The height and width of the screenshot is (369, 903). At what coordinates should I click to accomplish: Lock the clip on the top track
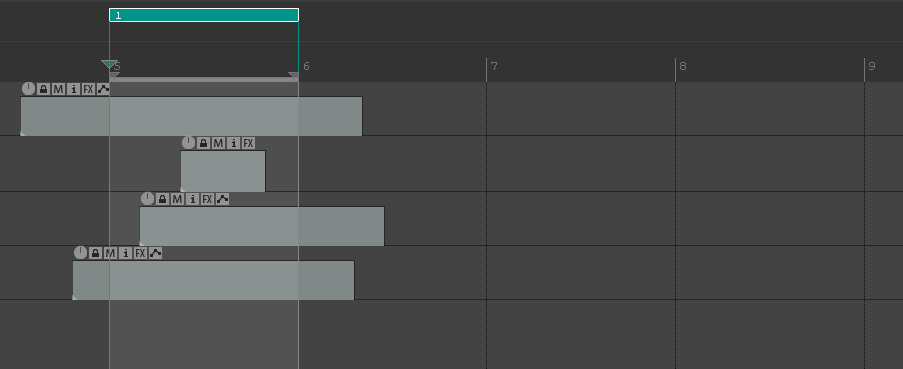click(43, 89)
